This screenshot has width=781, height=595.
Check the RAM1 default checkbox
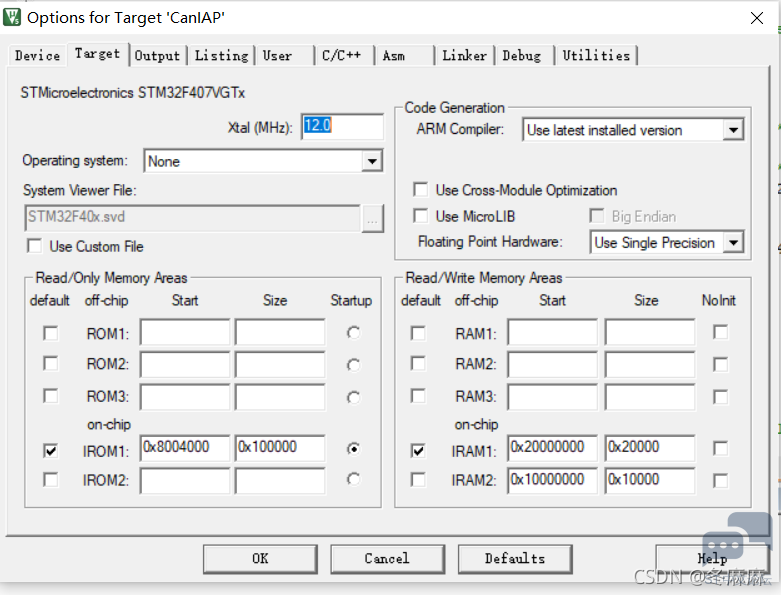pos(418,333)
